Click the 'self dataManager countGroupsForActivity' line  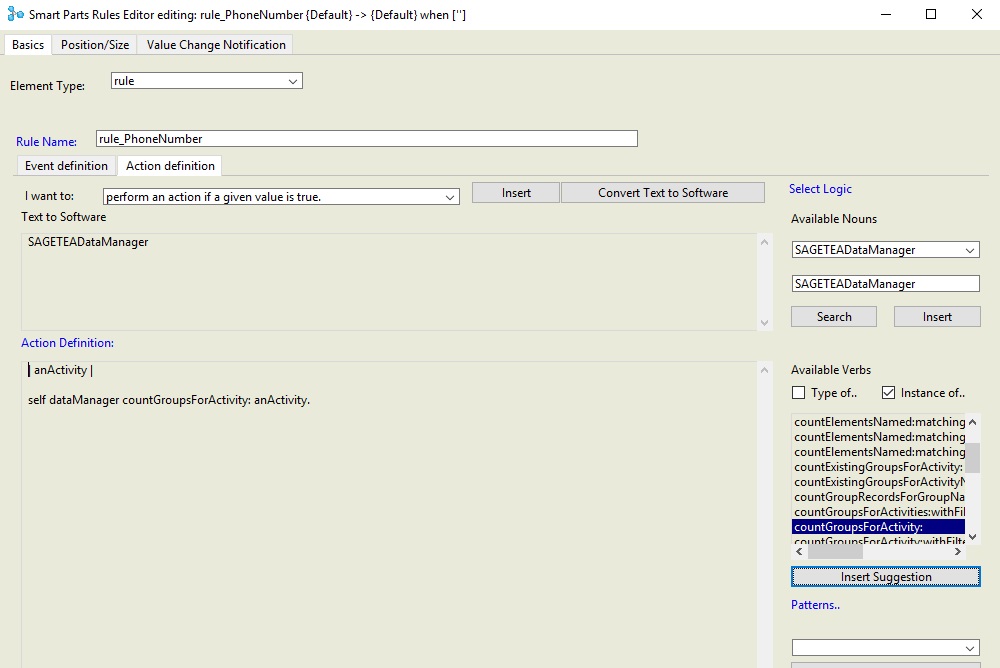(169, 400)
